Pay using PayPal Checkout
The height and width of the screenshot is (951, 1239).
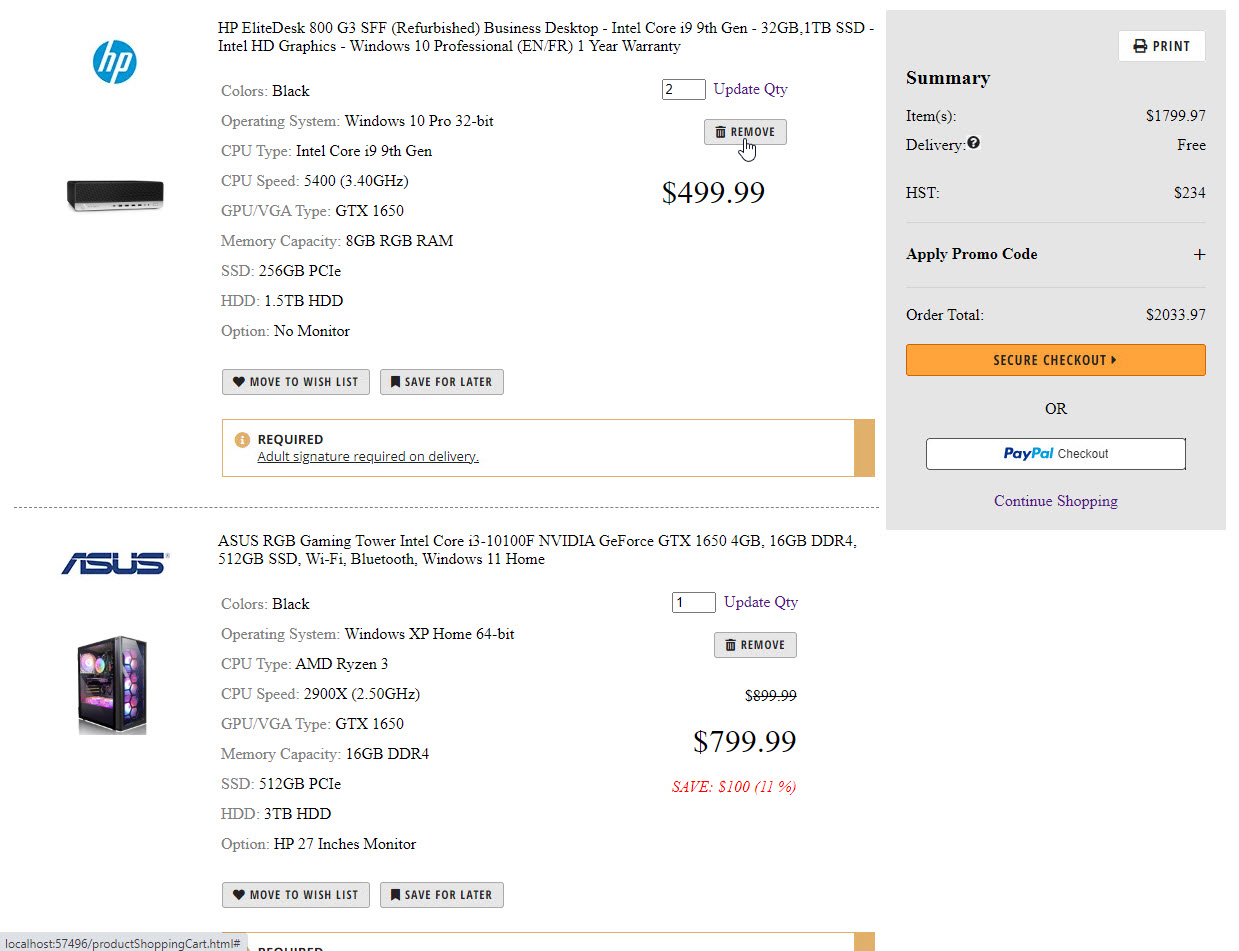[x=1055, y=454]
